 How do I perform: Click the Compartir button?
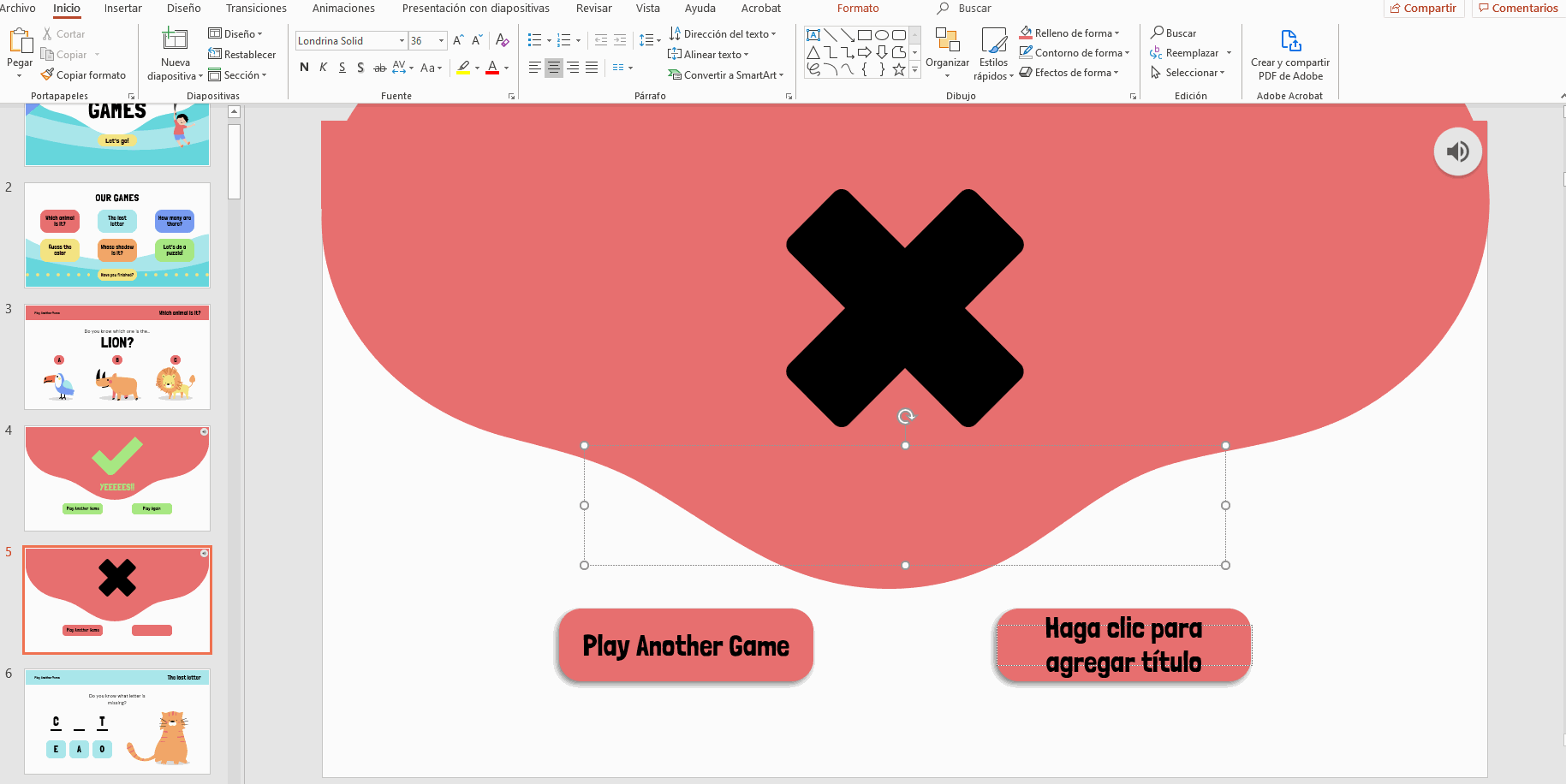click(x=1423, y=8)
